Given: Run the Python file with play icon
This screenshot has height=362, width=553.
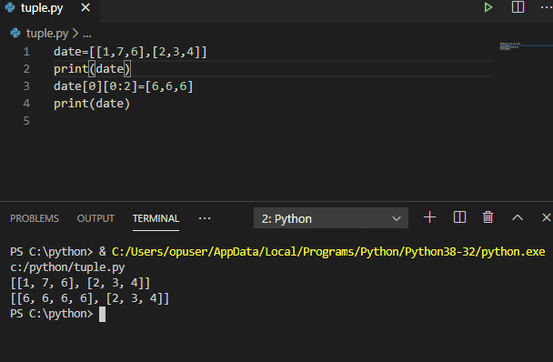Looking at the screenshot, I should [x=488, y=7].
